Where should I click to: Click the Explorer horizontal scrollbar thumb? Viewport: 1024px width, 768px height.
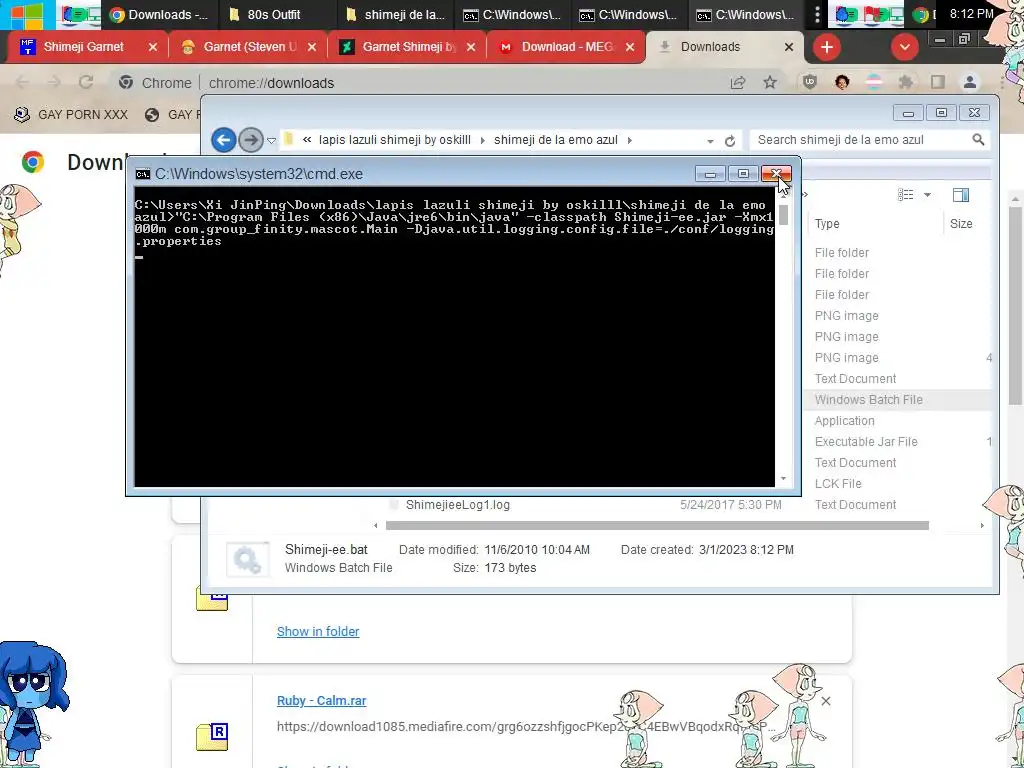[657, 526]
